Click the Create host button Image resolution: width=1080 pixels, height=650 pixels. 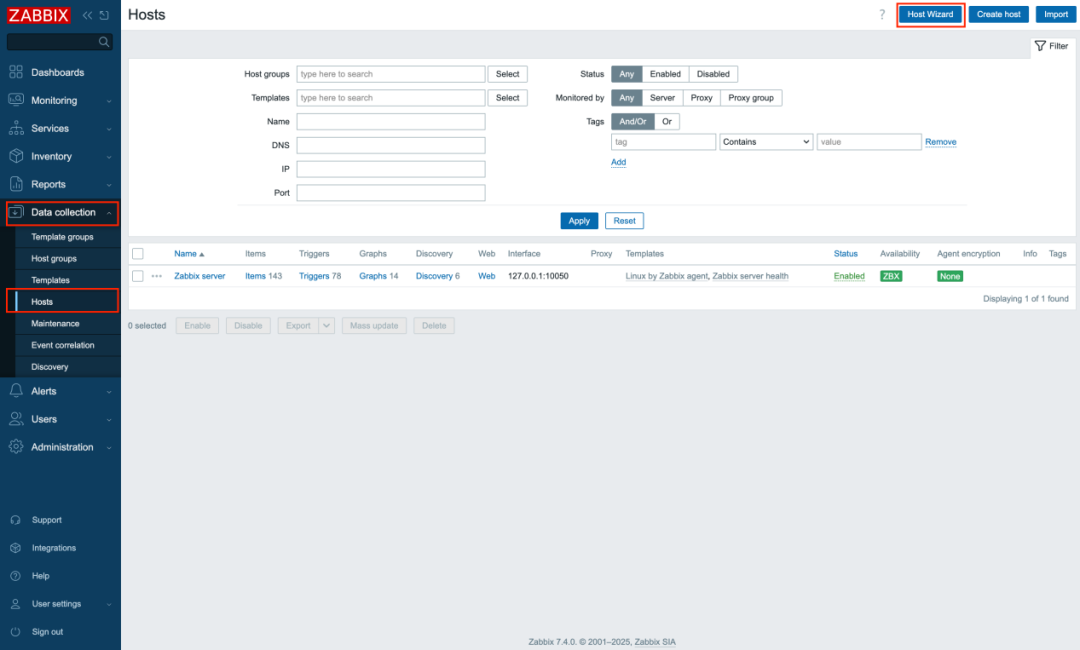pos(999,14)
